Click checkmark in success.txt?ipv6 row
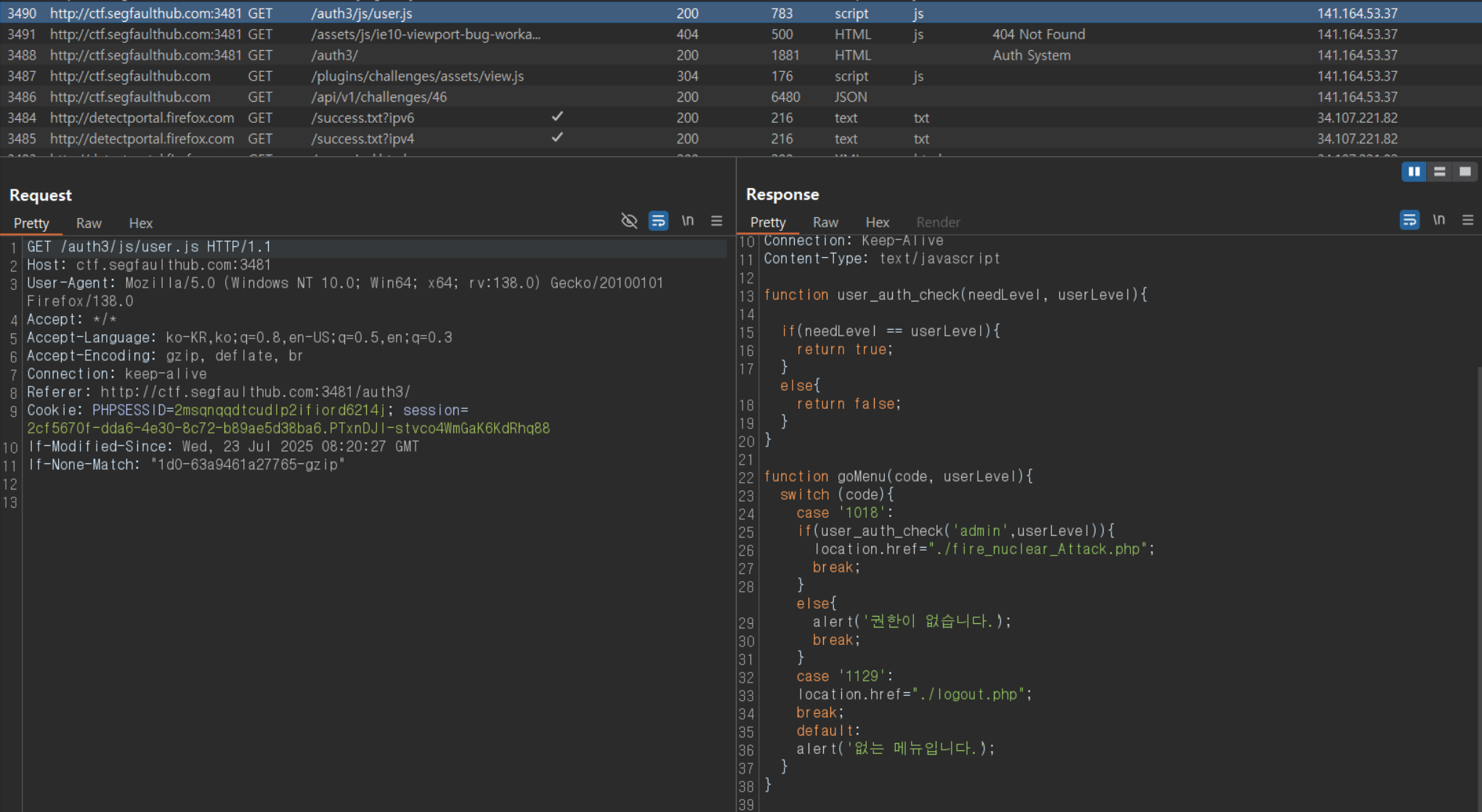Viewport: 1482px width, 812px height. pos(557,116)
